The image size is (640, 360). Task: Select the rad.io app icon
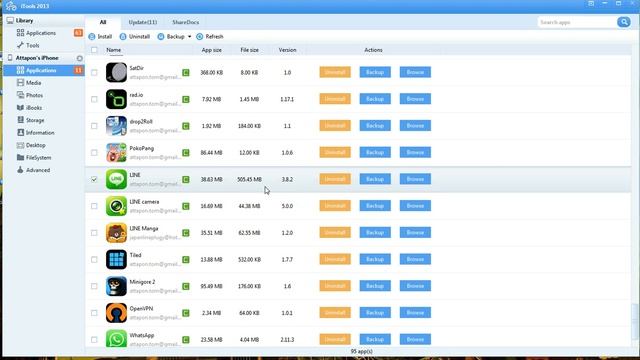(116, 99)
